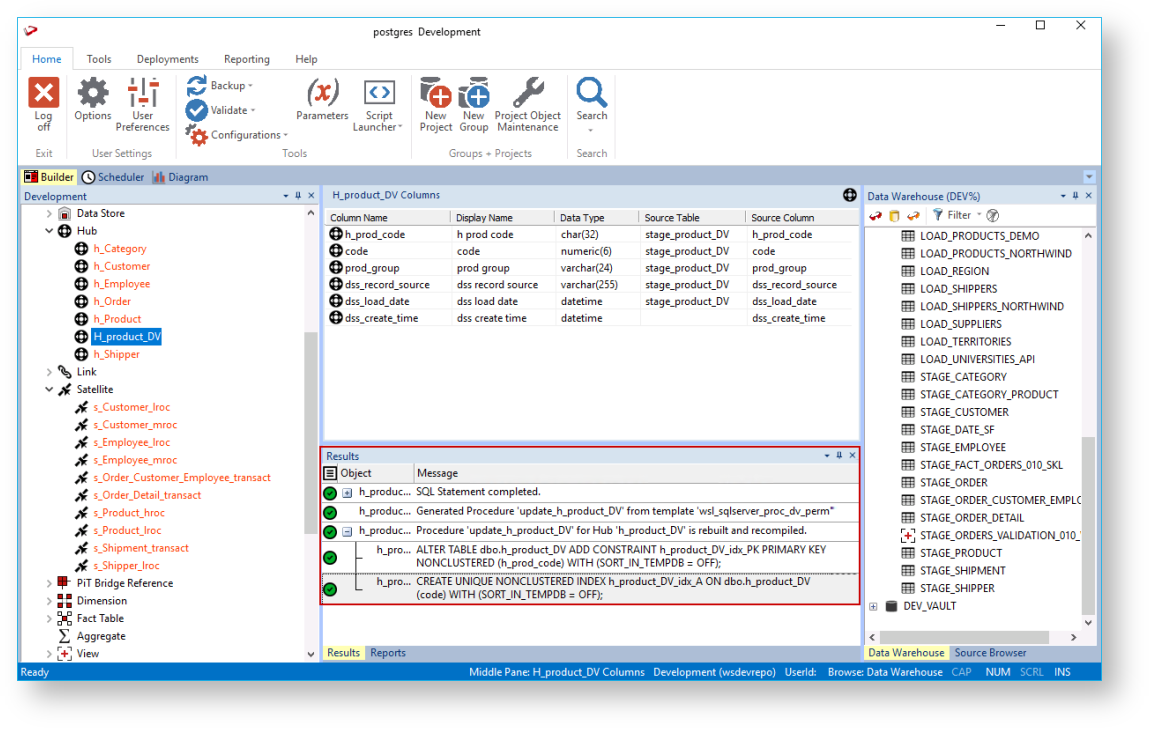The width and height of the screenshot is (1150, 729).
Task: Open the Parameters icon
Action: click(x=322, y=94)
